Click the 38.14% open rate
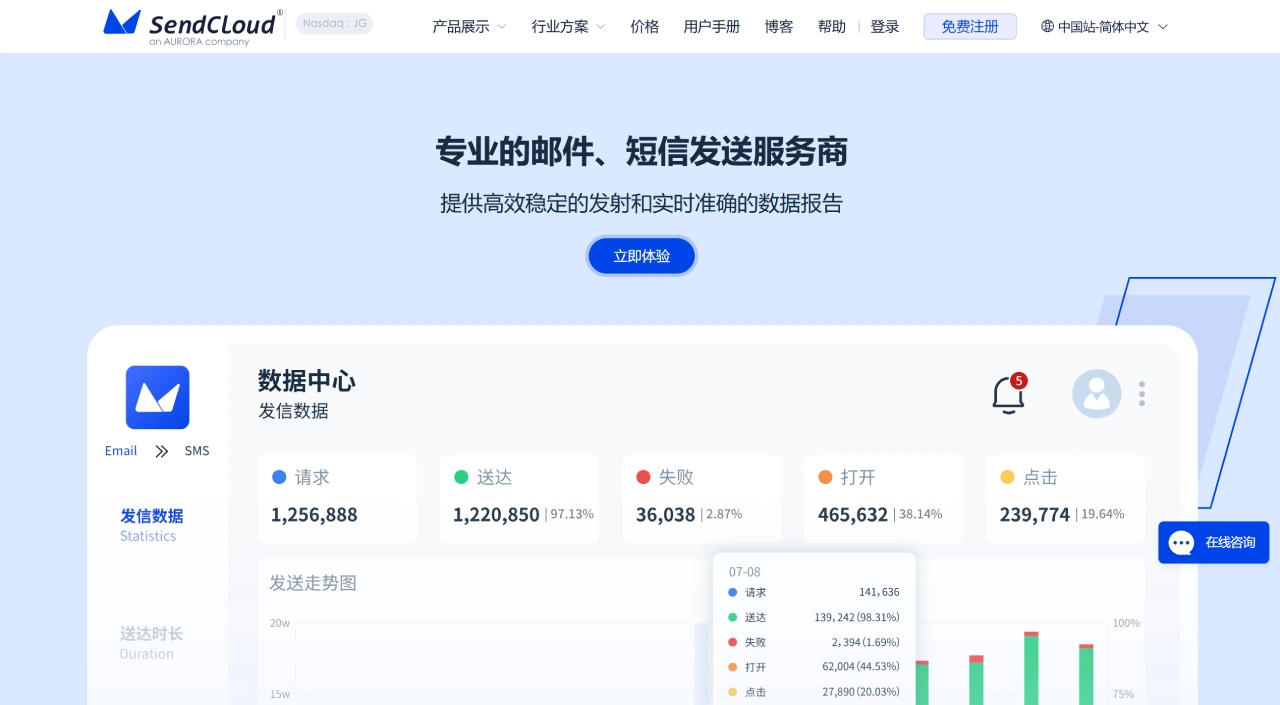 click(x=920, y=514)
